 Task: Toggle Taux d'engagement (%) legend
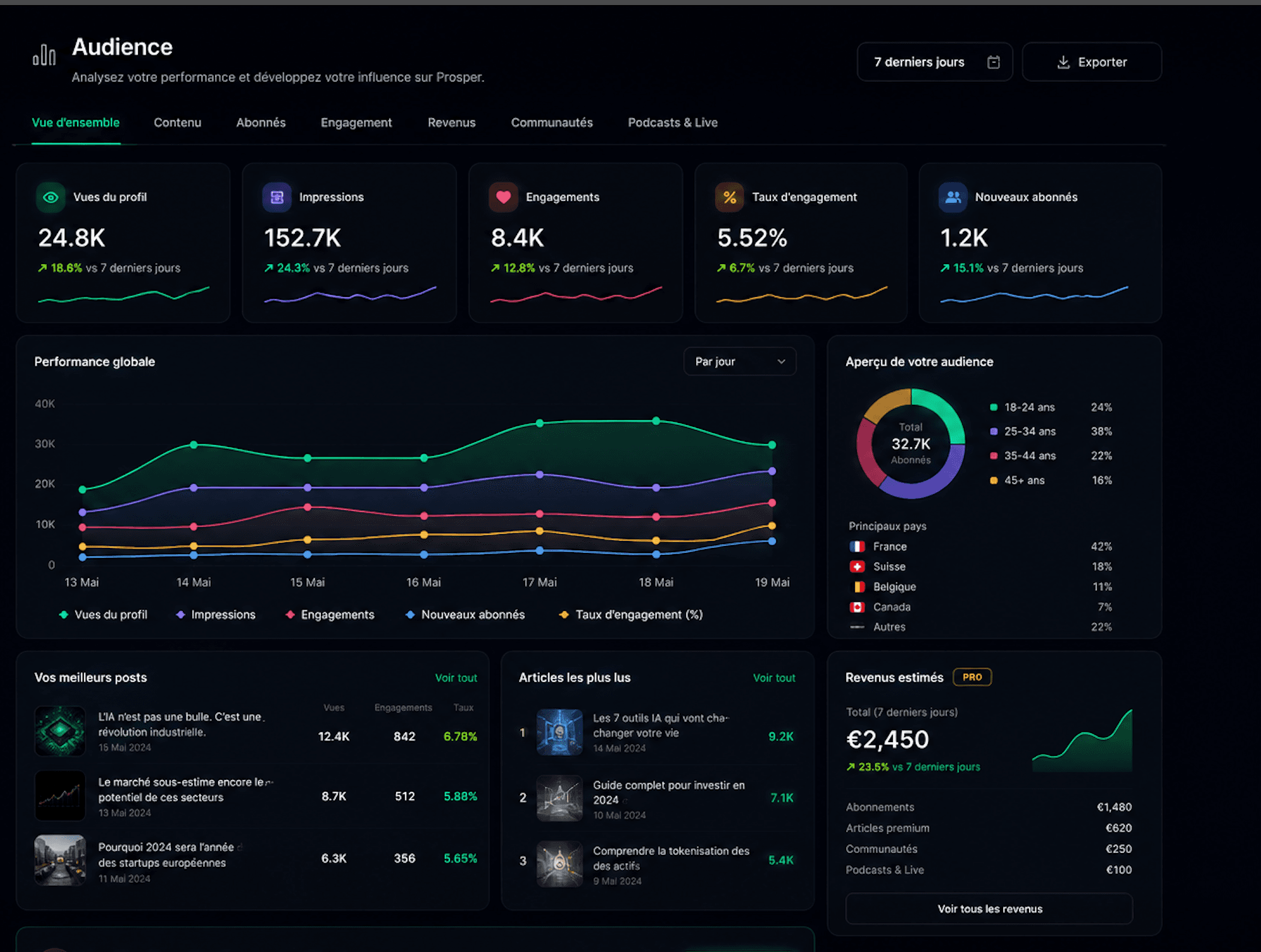(631, 615)
